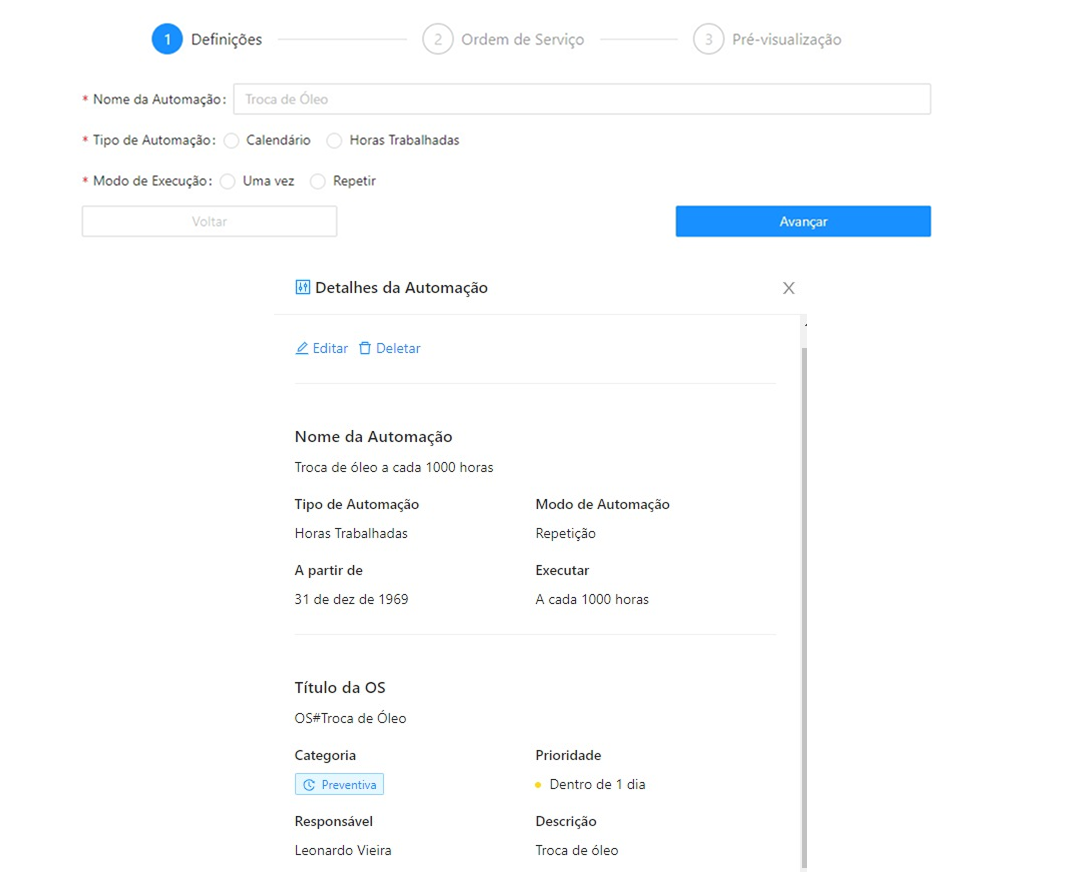Screen dimensions: 1080x872
Task: Click text 'Troca de óleo a cada 1000 horas'
Action: [x=394, y=467]
